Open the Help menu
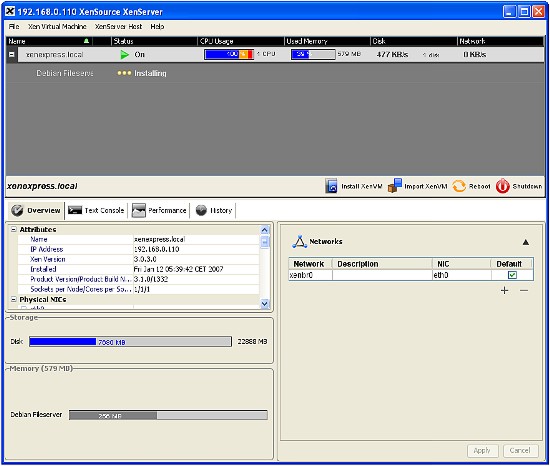This screenshot has height=466, width=550. tap(157, 27)
